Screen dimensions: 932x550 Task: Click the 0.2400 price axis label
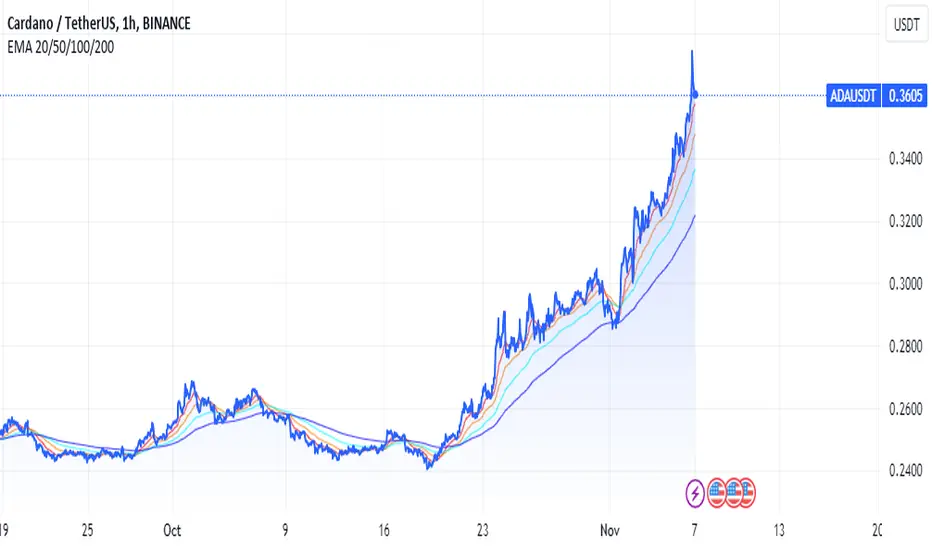(x=905, y=471)
